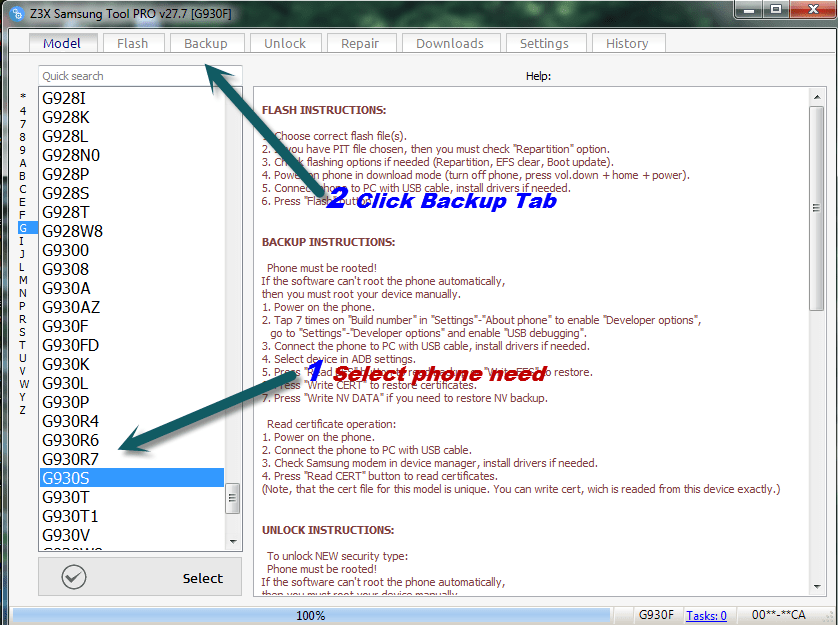Click down arrow of help panel scrollbar
The height and width of the screenshot is (625, 838).
pyautogui.click(x=817, y=587)
